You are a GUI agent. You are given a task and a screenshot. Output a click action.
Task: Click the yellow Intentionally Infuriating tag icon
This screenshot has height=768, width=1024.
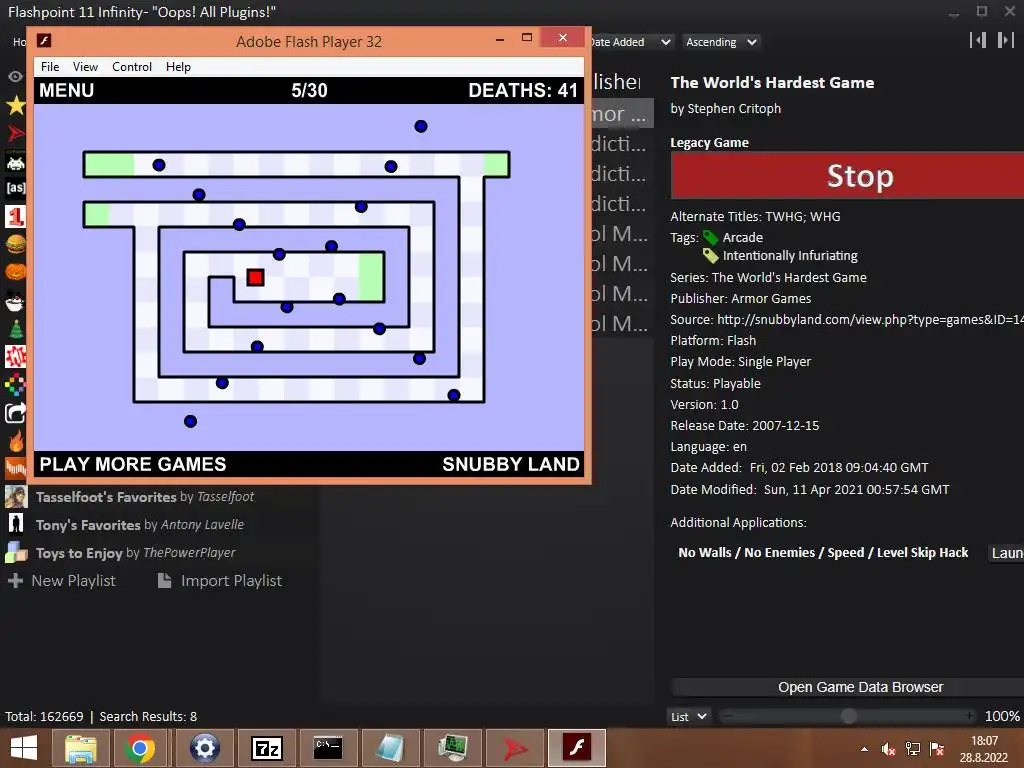coord(711,256)
